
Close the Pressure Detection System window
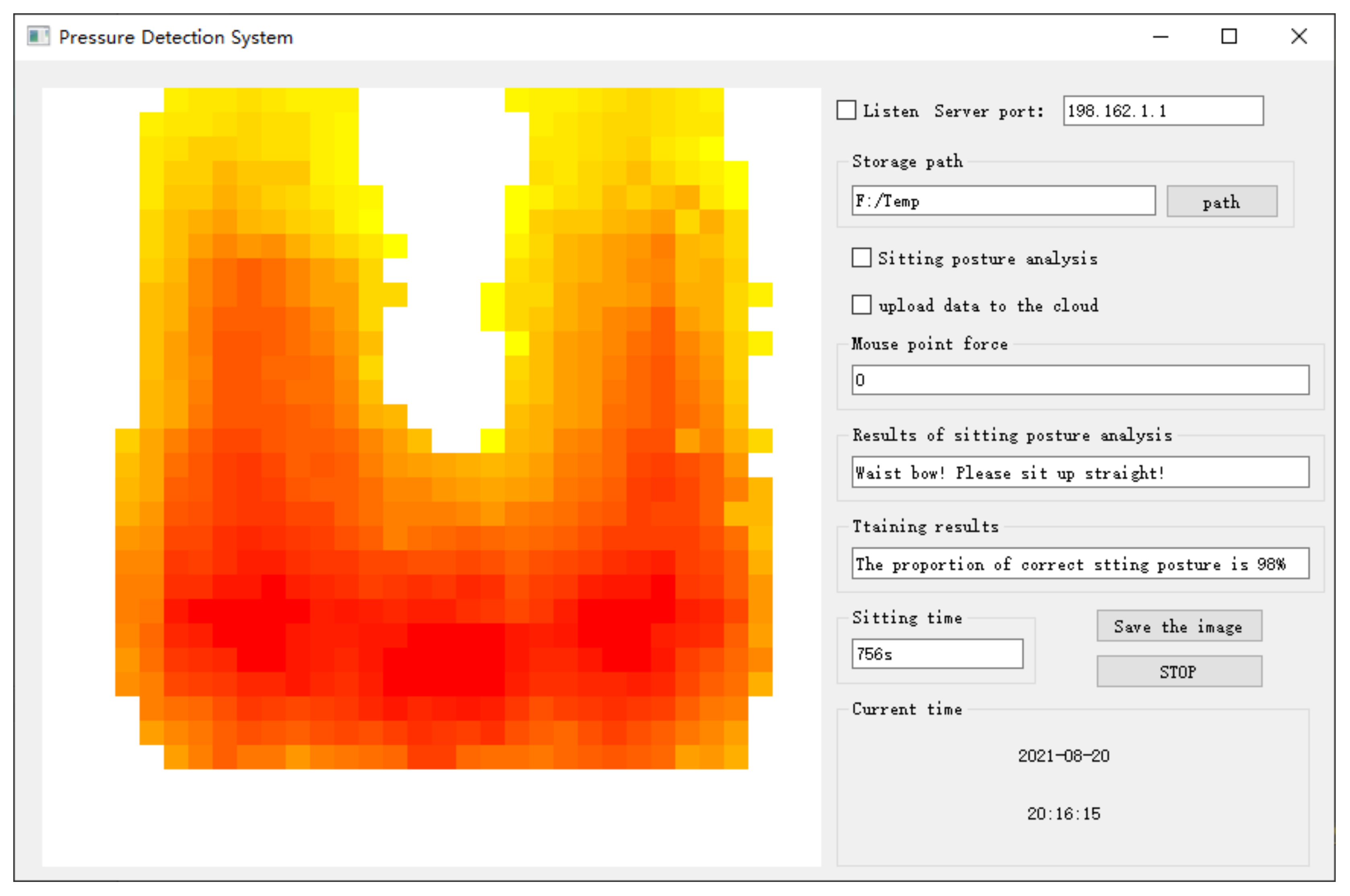pyautogui.click(x=1299, y=37)
